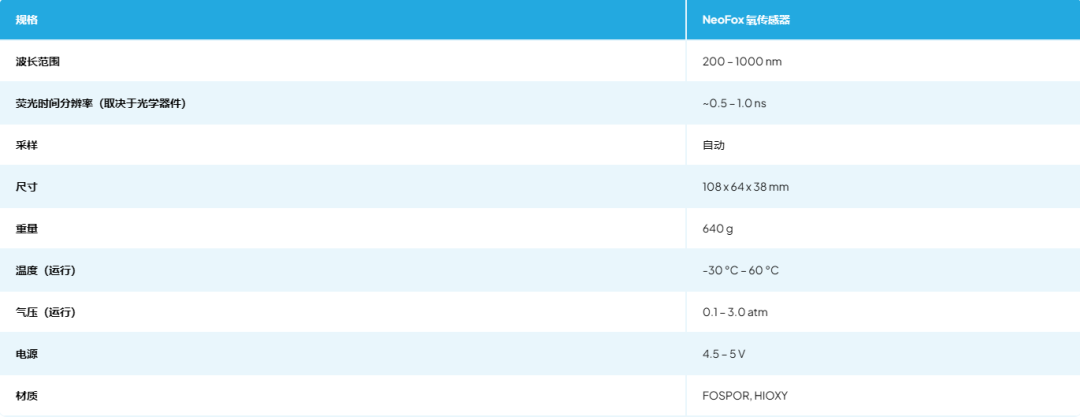Click the ~0.5 – 1.0 ns value
This screenshot has width=1080, height=417.
(734, 104)
